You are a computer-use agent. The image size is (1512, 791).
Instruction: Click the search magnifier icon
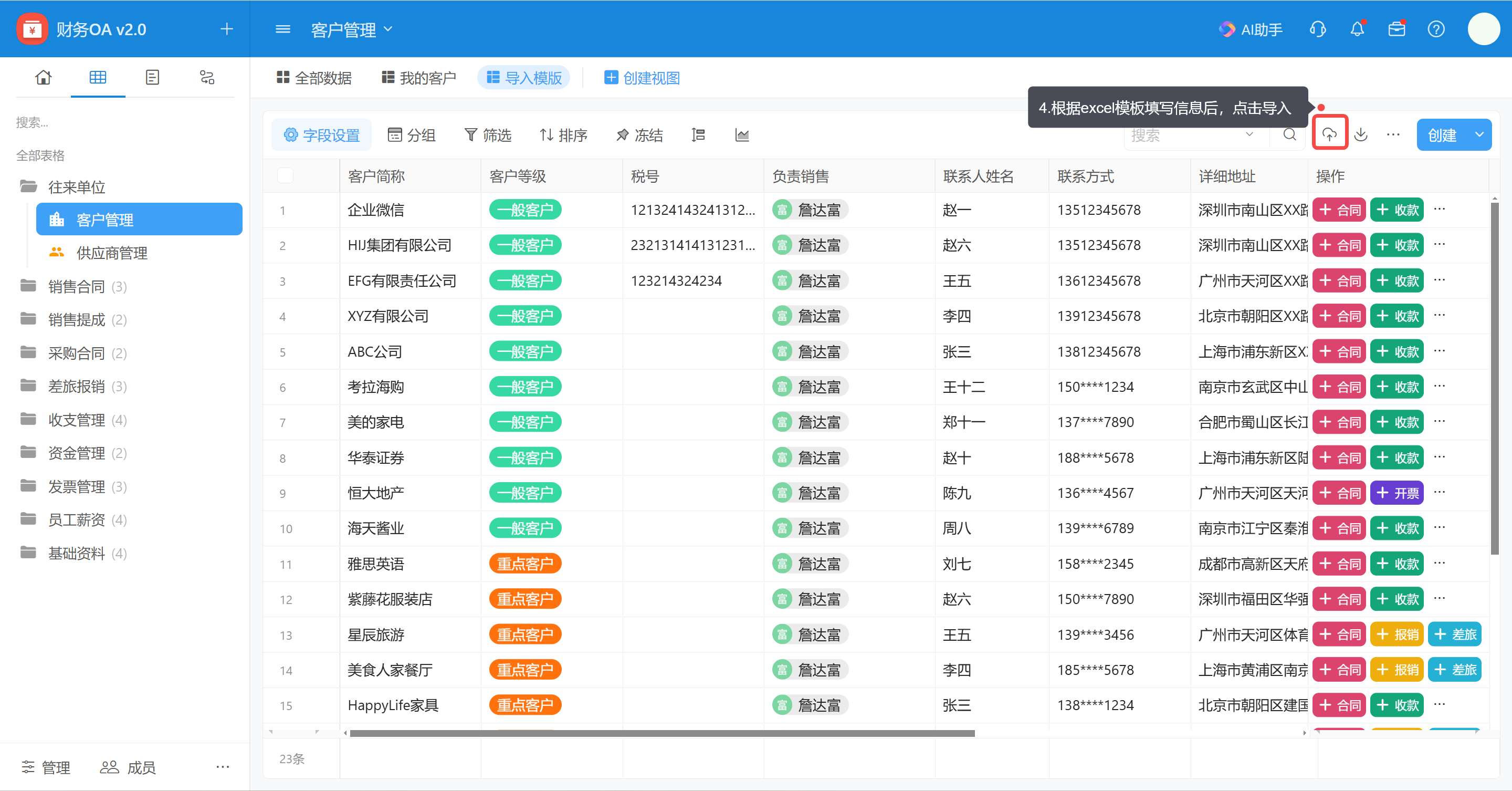tap(1289, 135)
